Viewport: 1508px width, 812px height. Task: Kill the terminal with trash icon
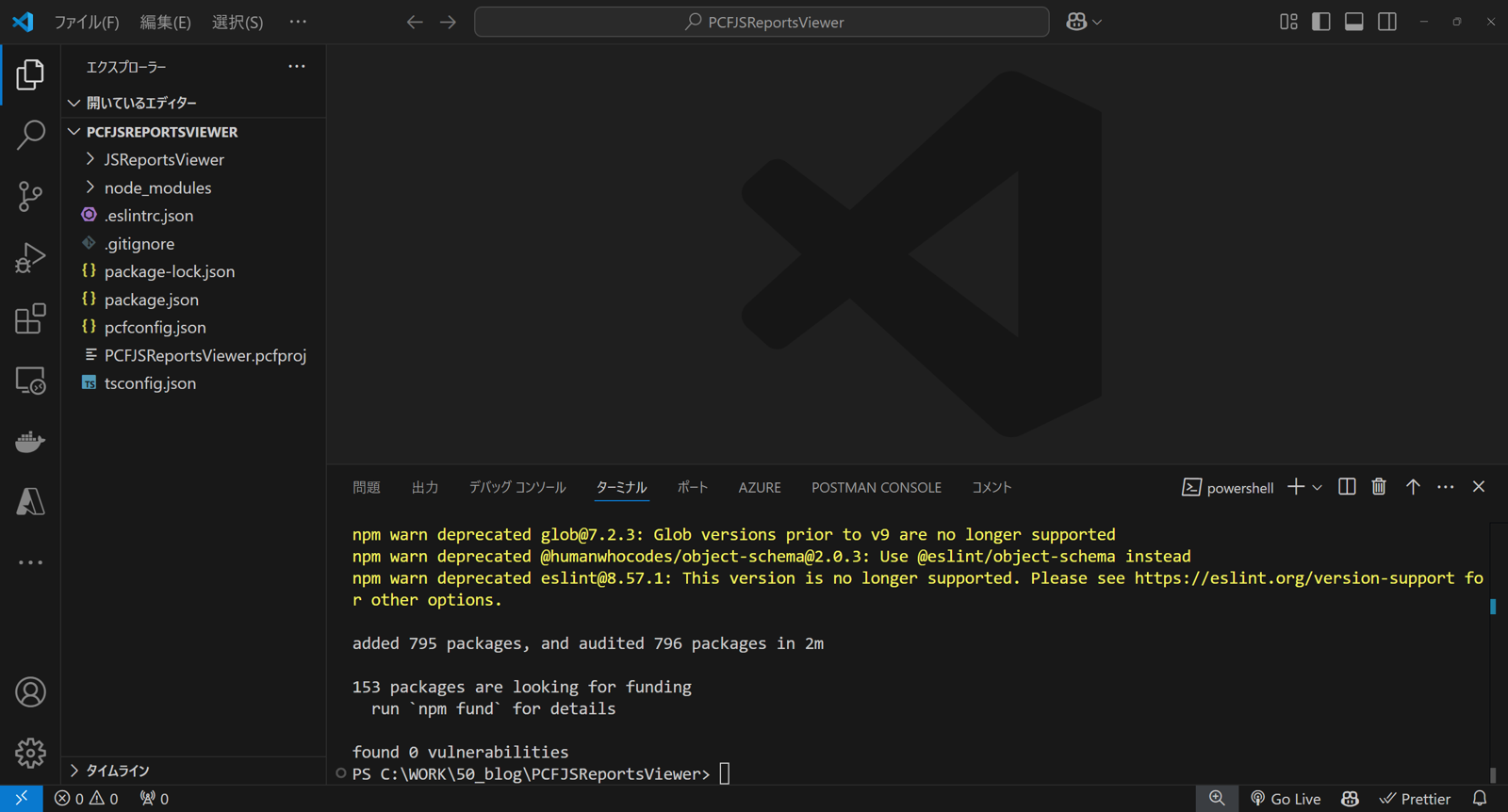click(x=1379, y=487)
